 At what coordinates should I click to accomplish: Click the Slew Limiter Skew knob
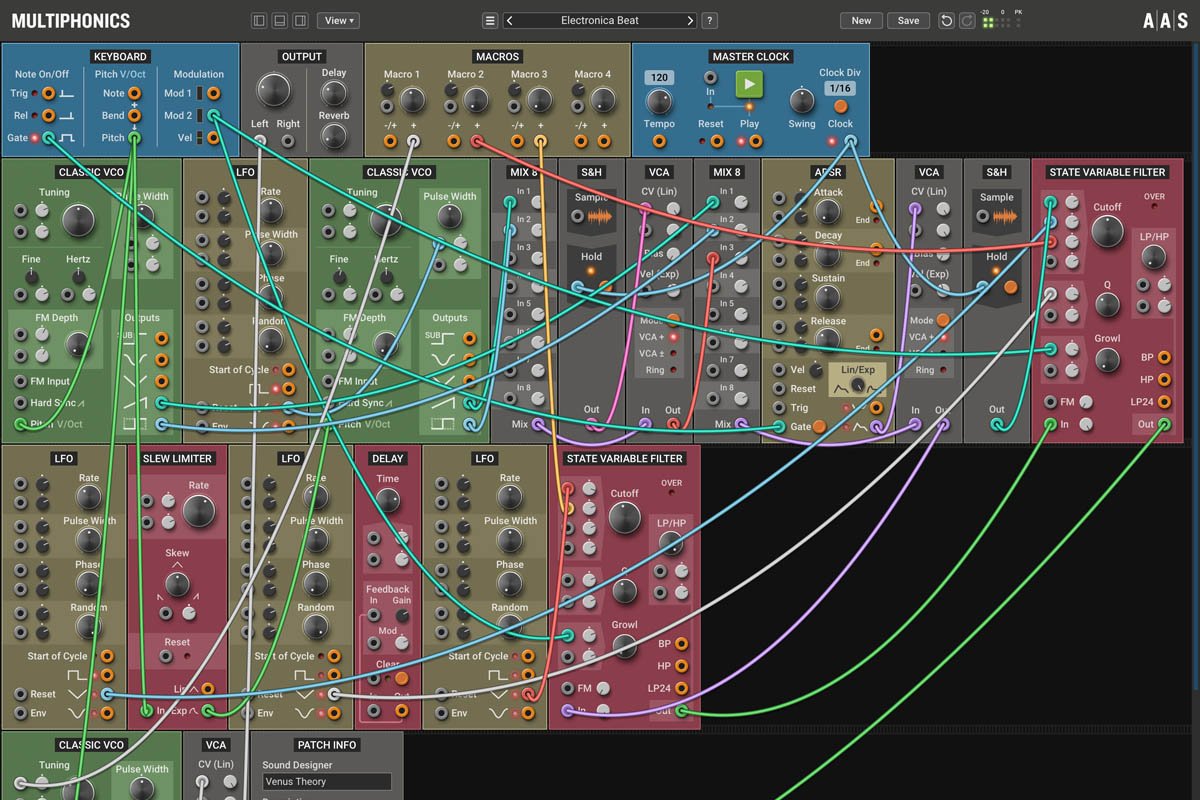(177, 584)
